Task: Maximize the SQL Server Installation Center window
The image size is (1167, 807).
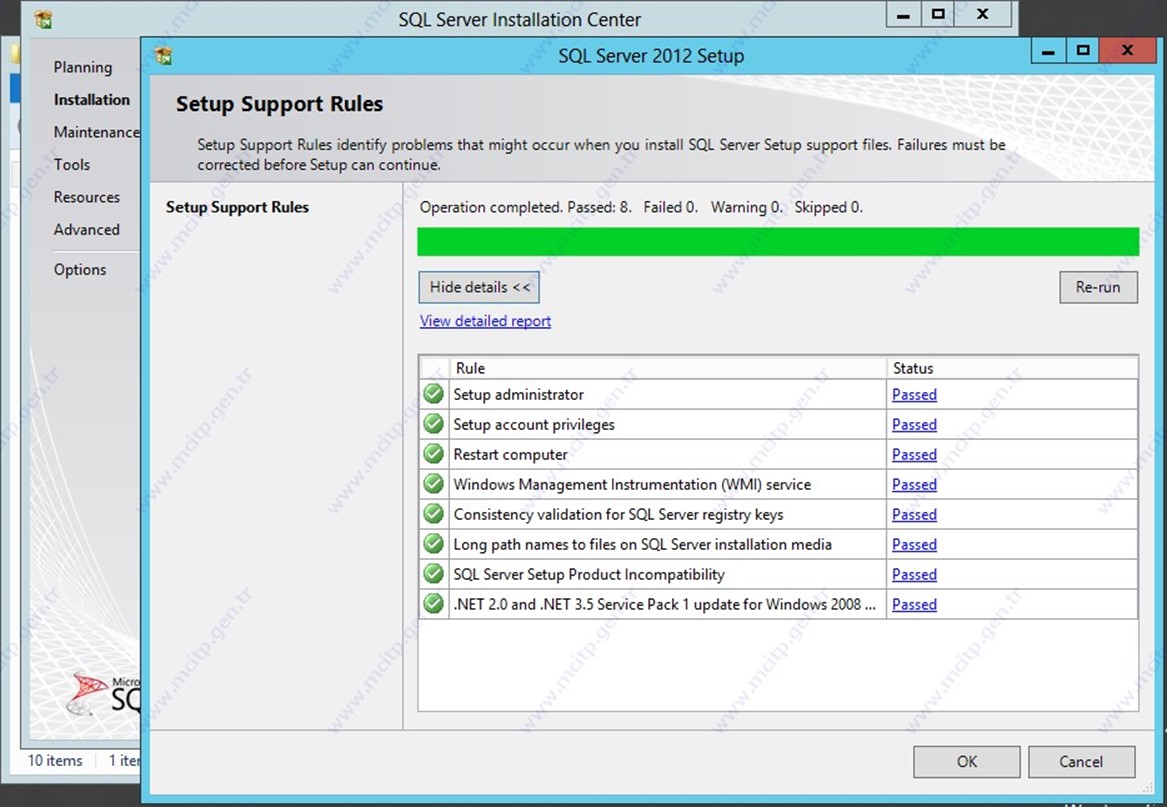Action: (x=938, y=15)
